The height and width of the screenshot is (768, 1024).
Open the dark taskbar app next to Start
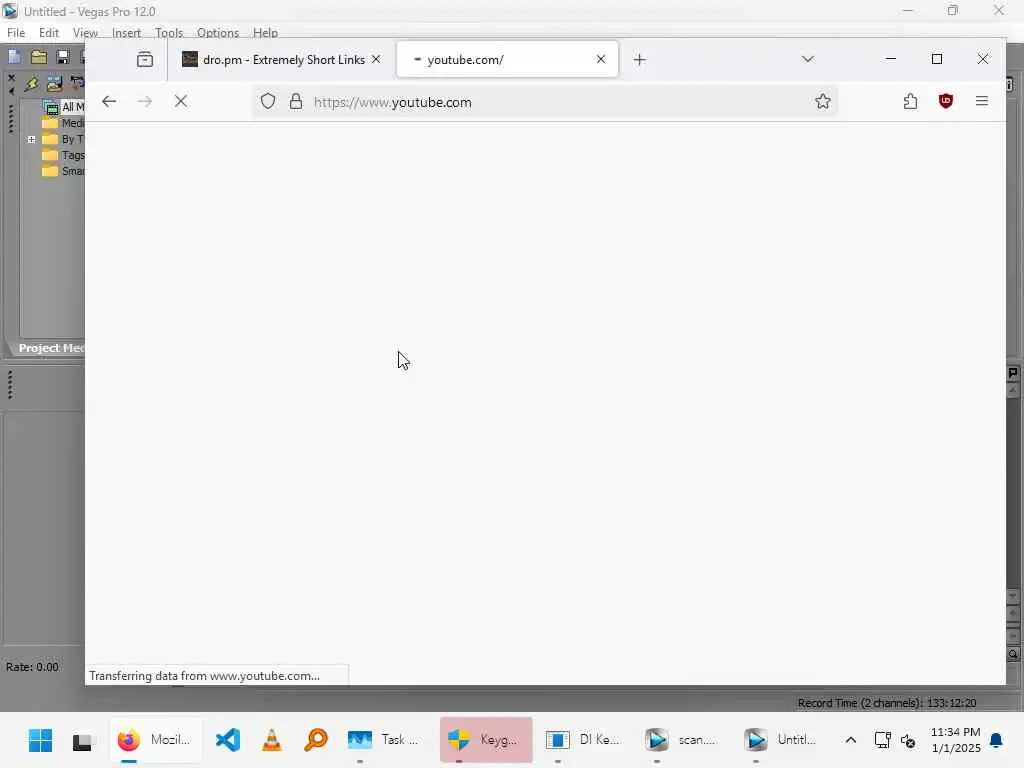coord(82,740)
